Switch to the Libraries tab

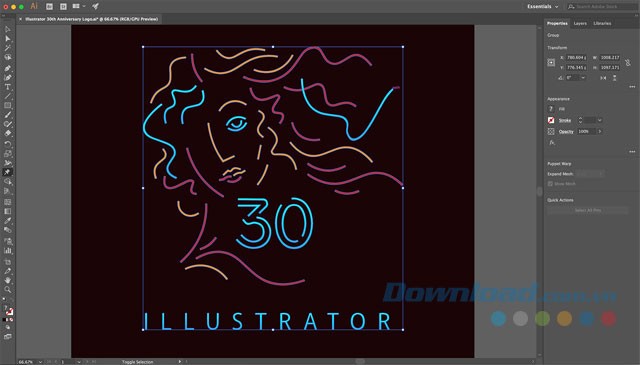602,23
